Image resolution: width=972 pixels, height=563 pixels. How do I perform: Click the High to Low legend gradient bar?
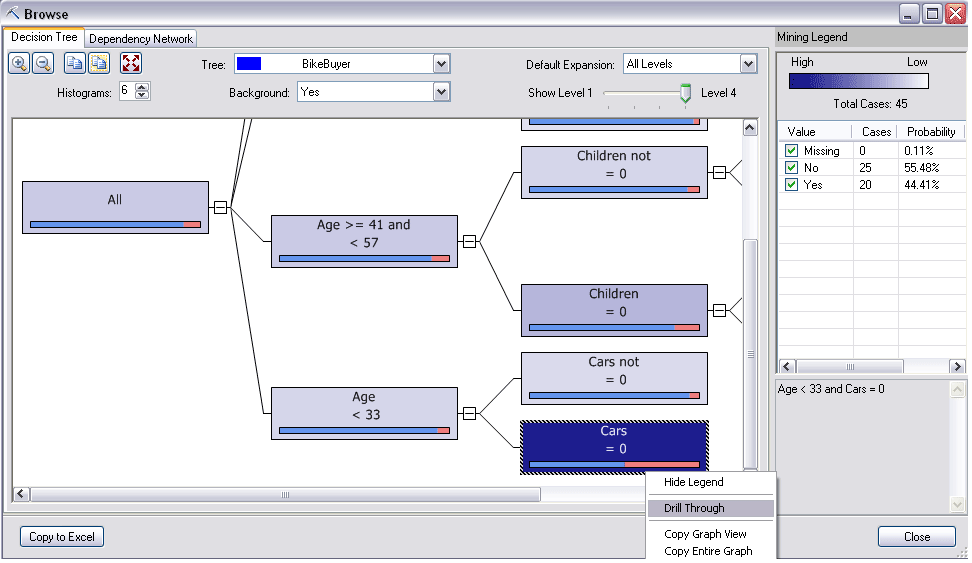(x=859, y=81)
